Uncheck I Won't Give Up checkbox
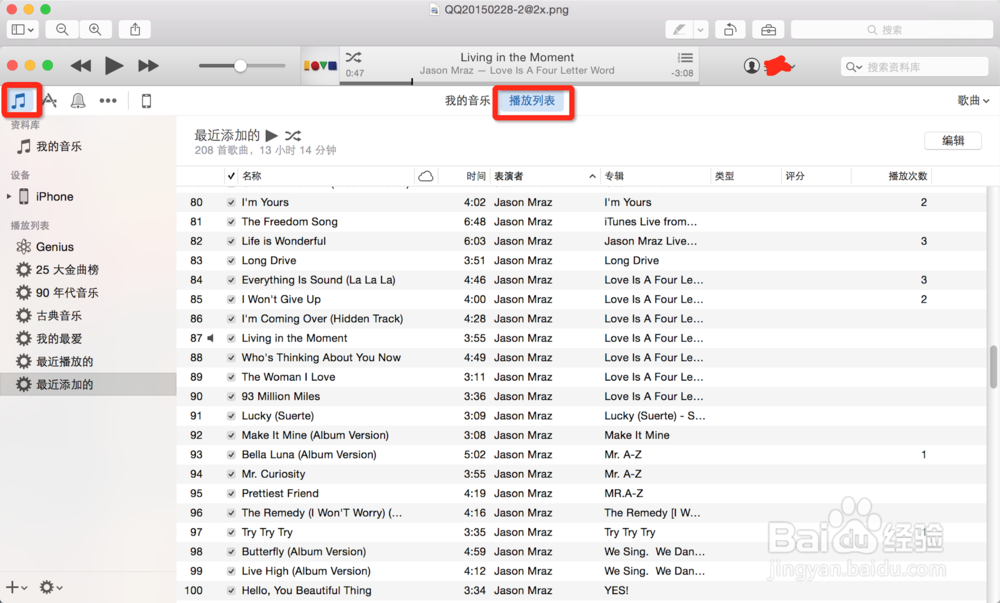1000x603 pixels. pos(231,300)
